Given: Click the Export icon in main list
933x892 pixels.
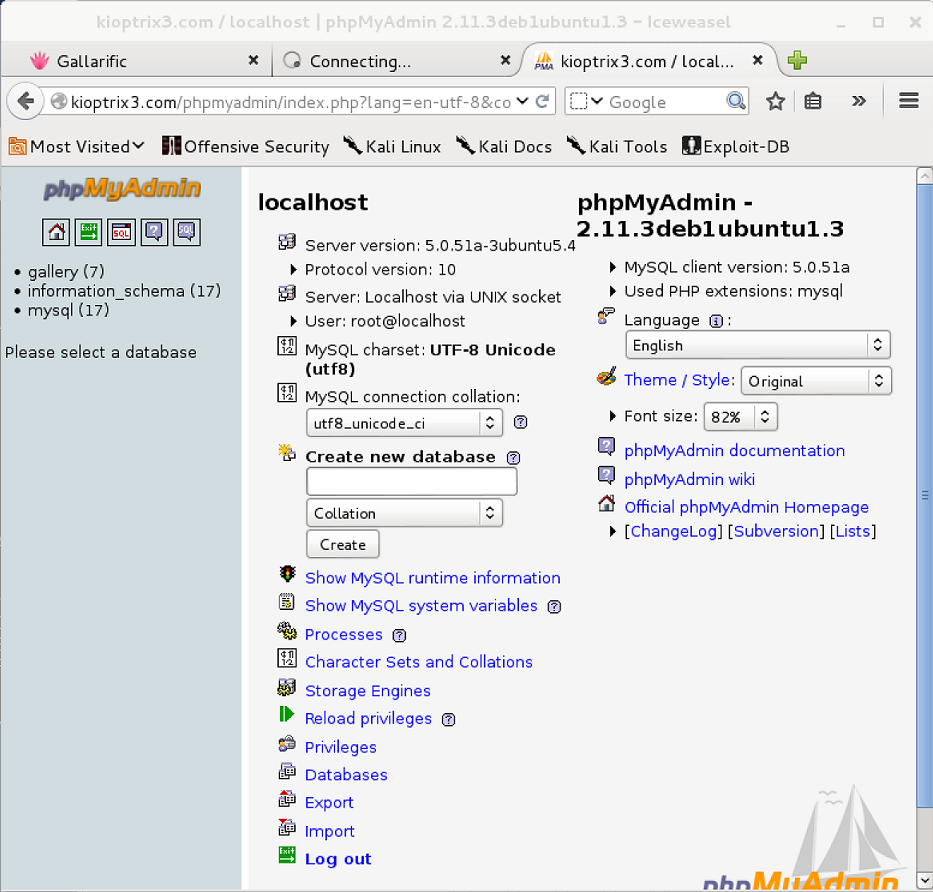Looking at the screenshot, I should [287, 799].
